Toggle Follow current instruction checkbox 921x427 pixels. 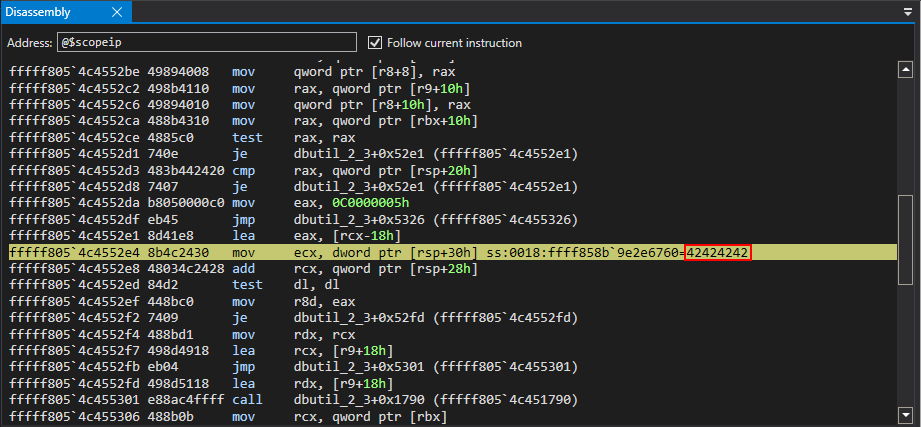tap(376, 42)
